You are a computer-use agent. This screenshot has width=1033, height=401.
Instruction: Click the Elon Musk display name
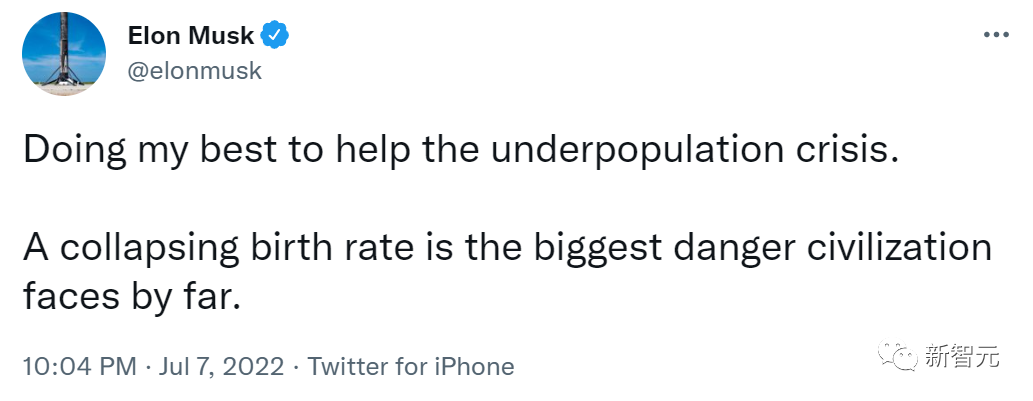pyautogui.click(x=191, y=36)
